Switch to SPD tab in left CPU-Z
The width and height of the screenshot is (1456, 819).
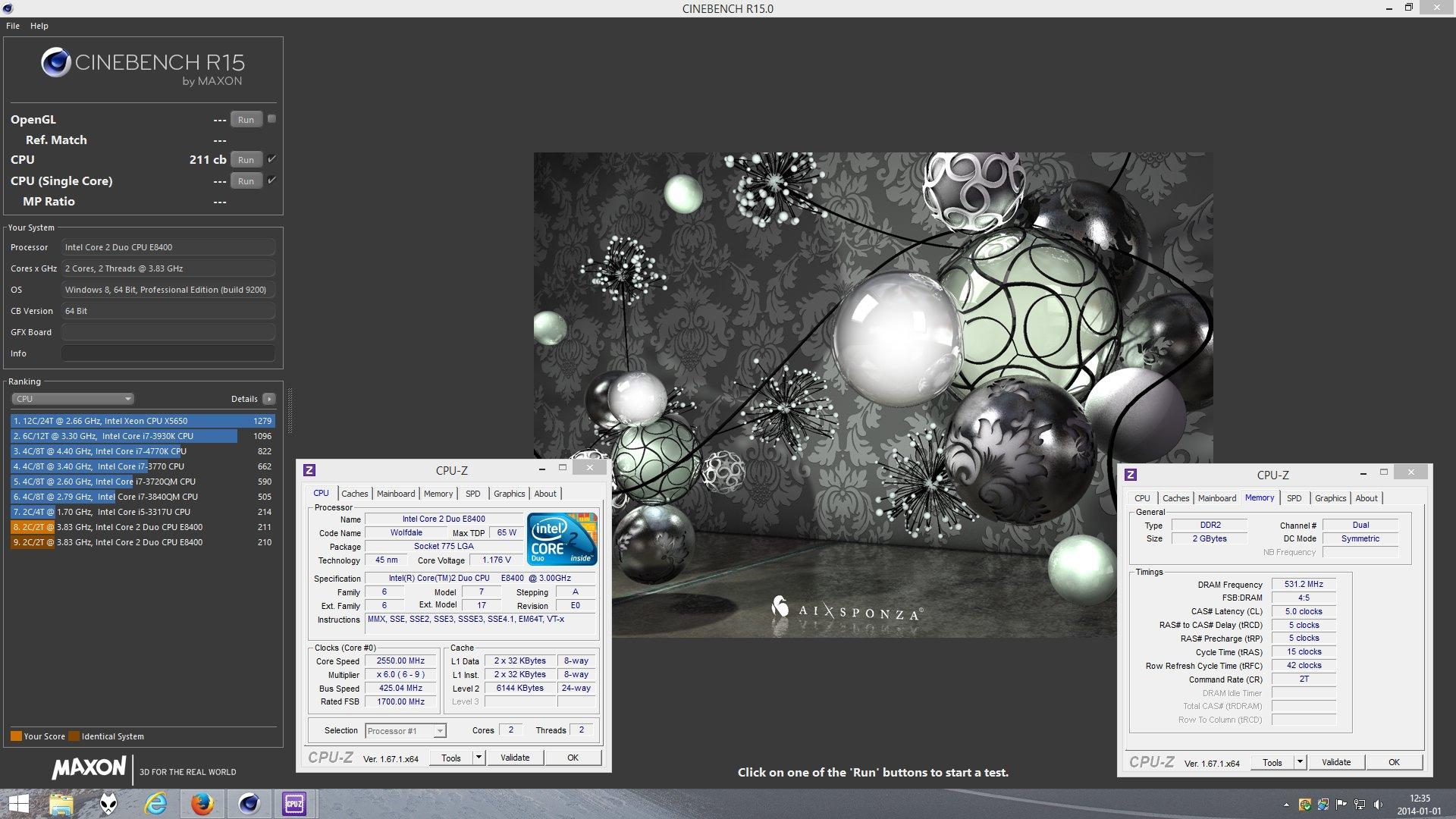coord(473,494)
